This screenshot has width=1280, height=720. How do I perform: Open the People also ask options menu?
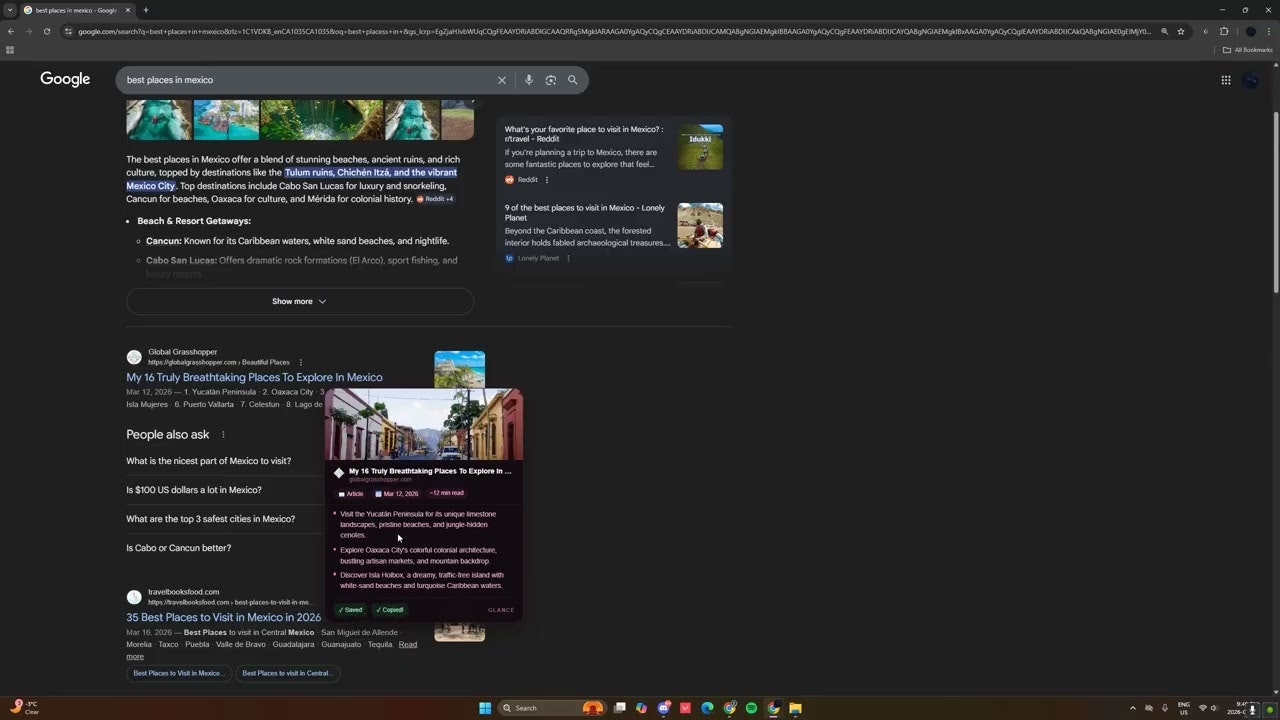pyautogui.click(x=223, y=434)
